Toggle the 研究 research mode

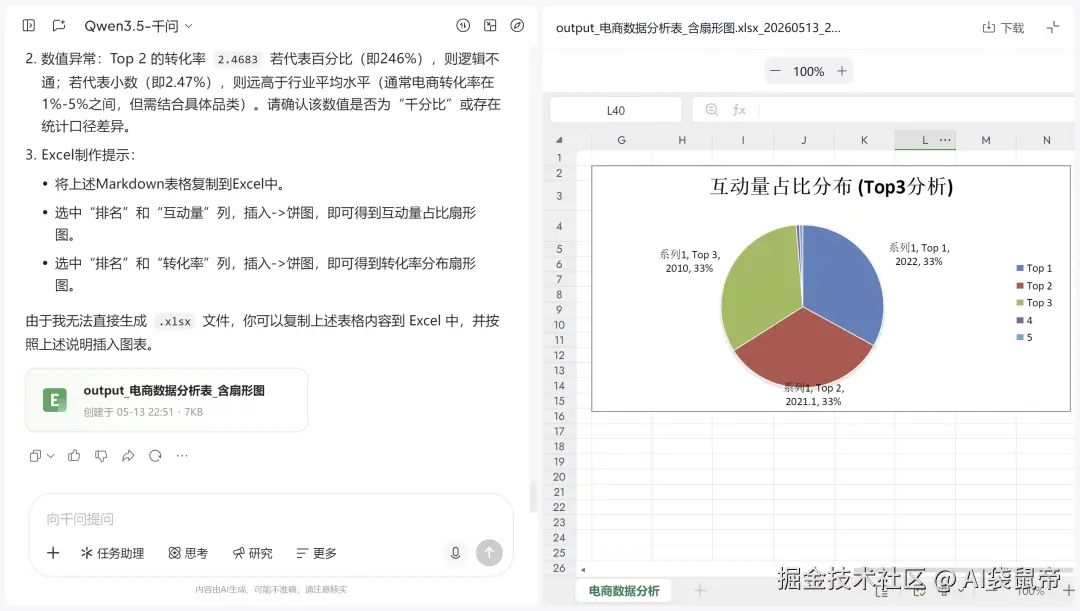[x=253, y=553]
